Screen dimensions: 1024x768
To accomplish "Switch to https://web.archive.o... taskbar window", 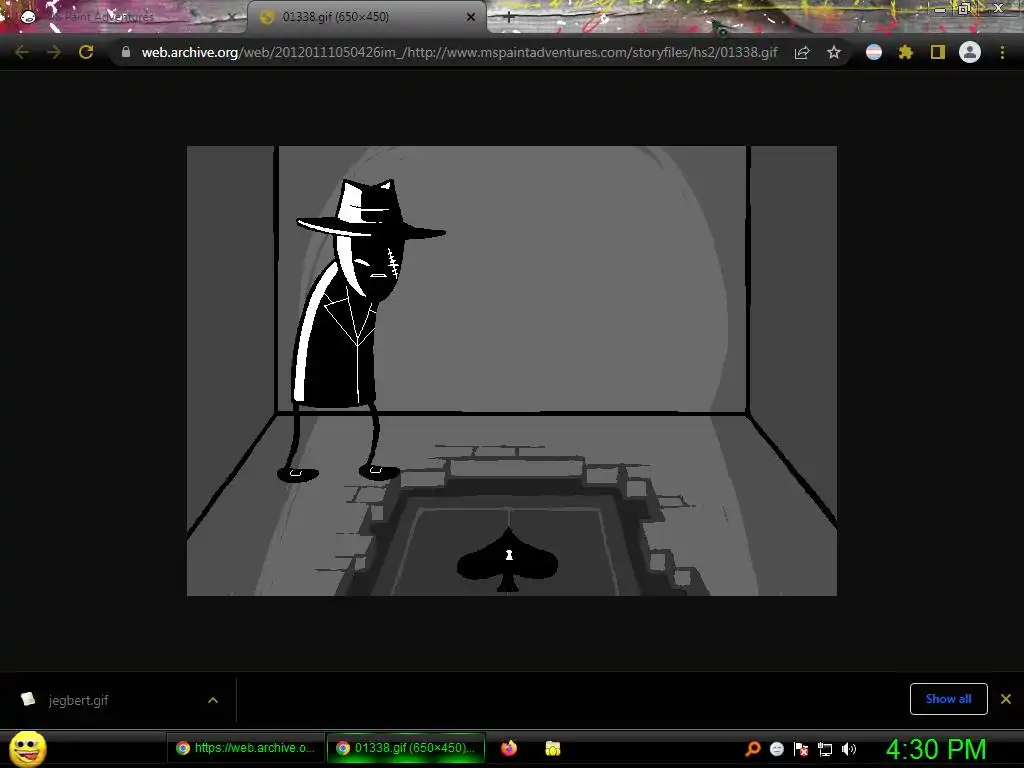I will (x=247, y=748).
